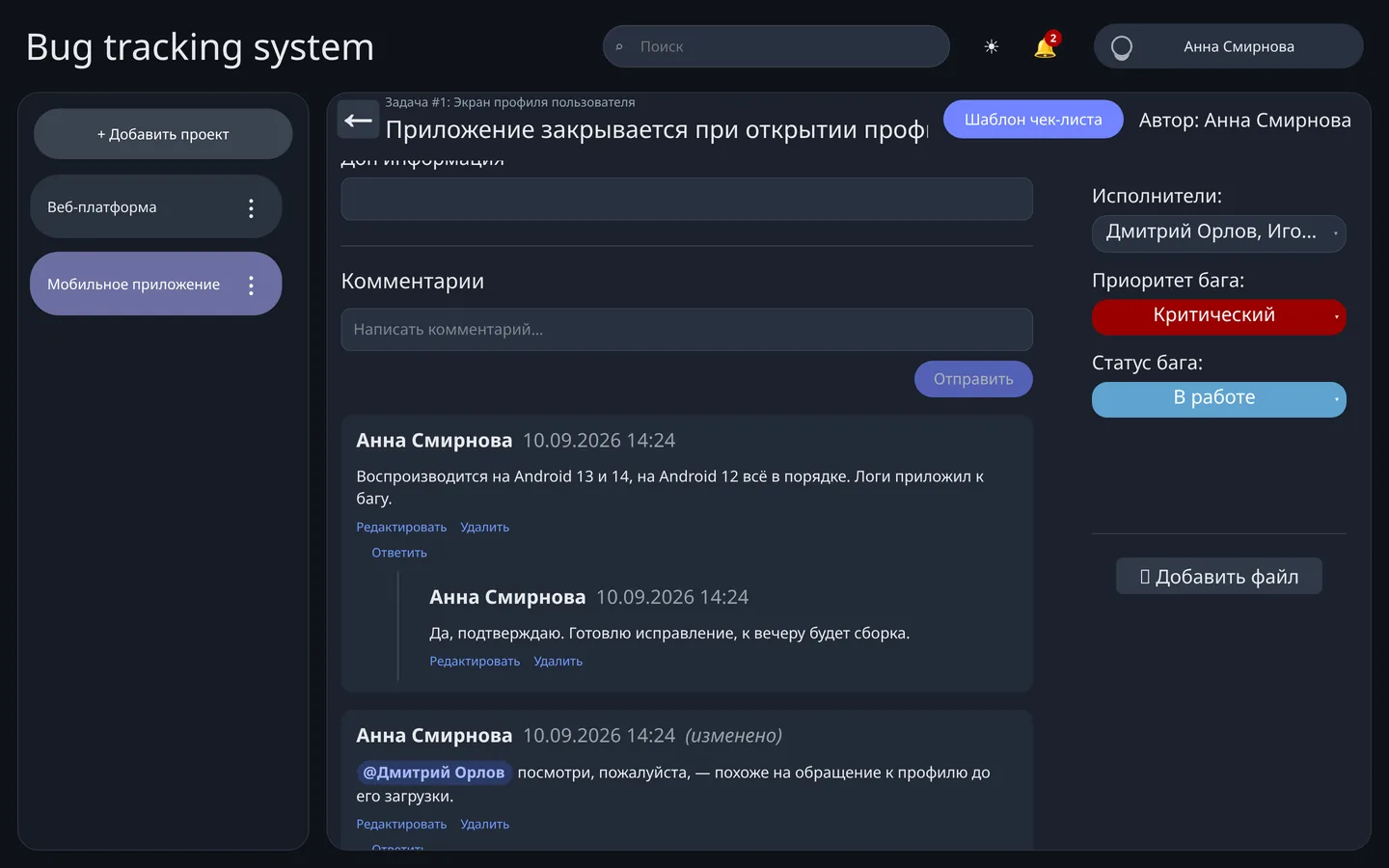Open Веб-платформа project options menu

point(251,207)
